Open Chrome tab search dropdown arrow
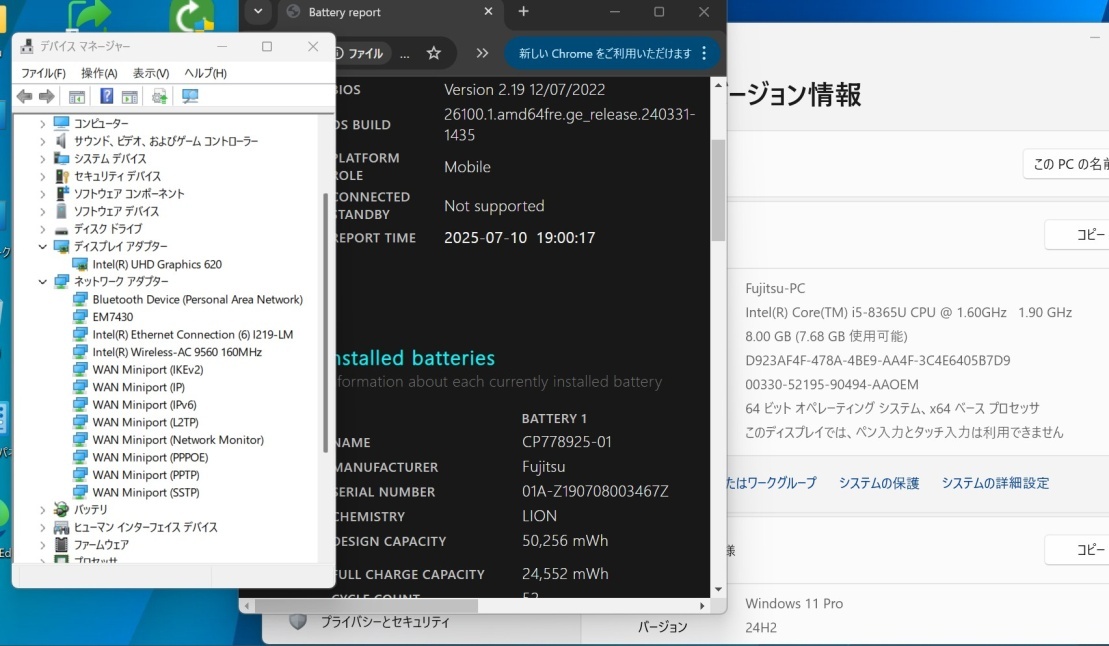 [258, 11]
